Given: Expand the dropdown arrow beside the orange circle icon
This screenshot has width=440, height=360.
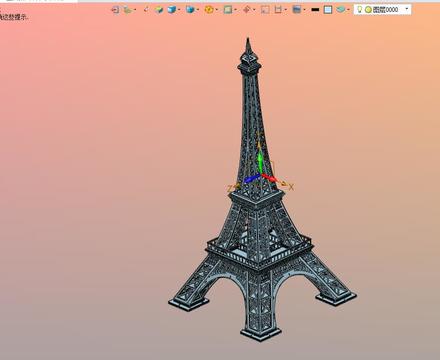Looking at the screenshot, I should (217, 10).
